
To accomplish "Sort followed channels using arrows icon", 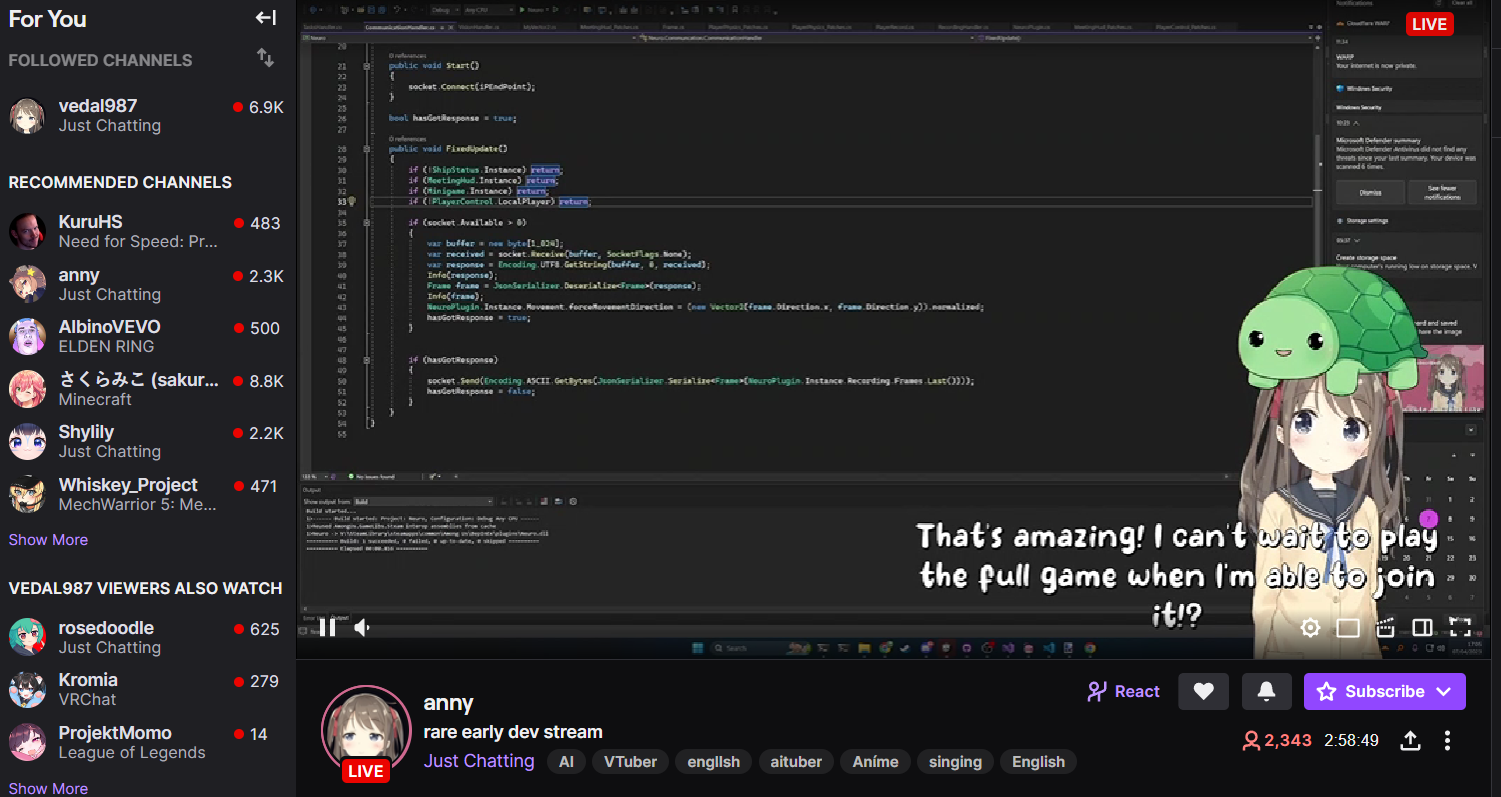I will (266, 58).
